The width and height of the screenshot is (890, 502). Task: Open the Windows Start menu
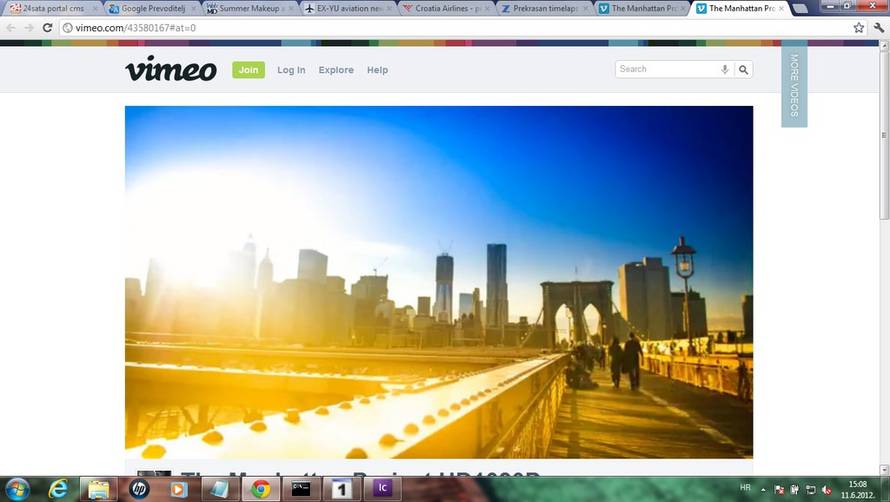click(17, 489)
